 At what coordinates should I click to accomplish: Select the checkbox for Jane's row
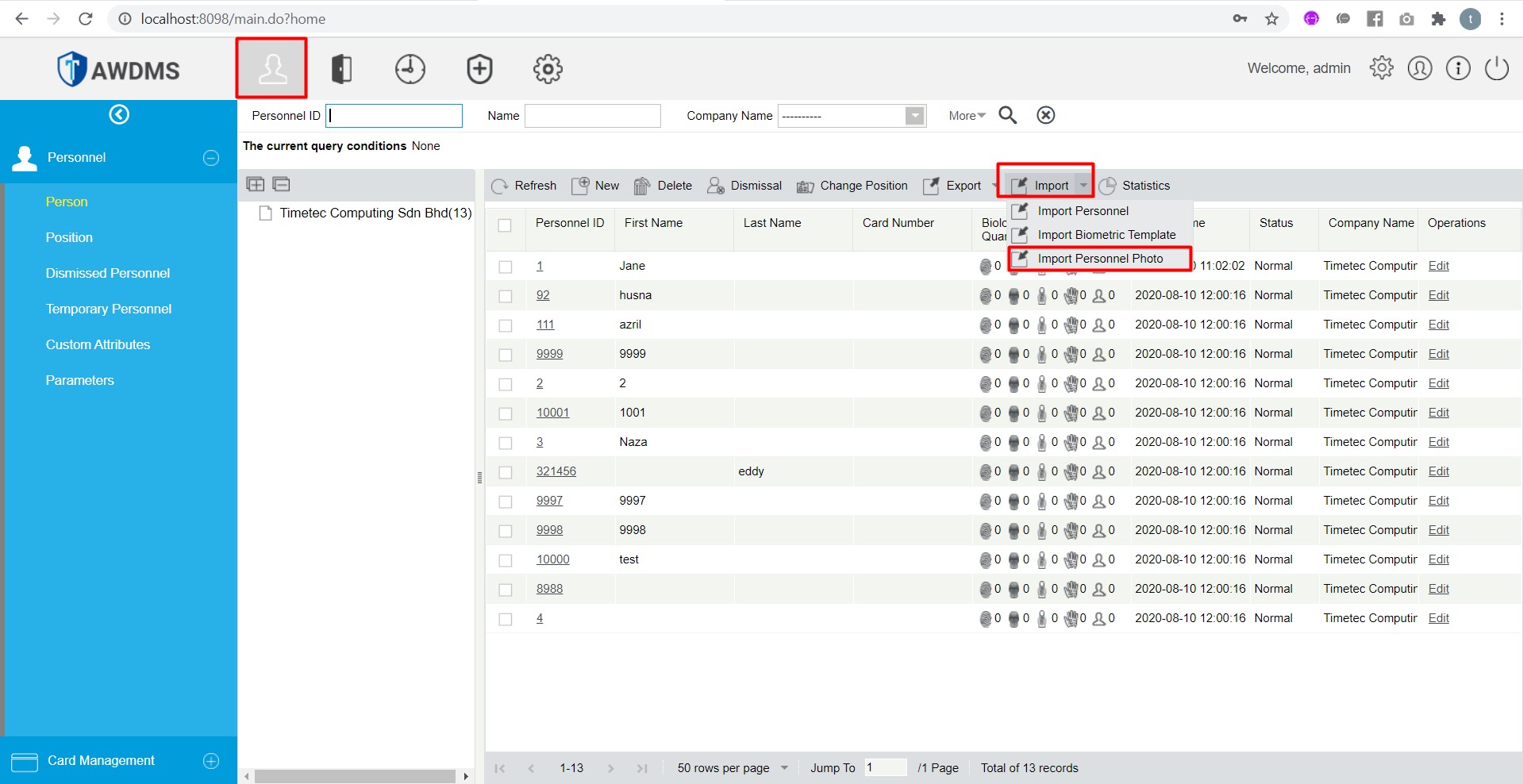(x=505, y=267)
